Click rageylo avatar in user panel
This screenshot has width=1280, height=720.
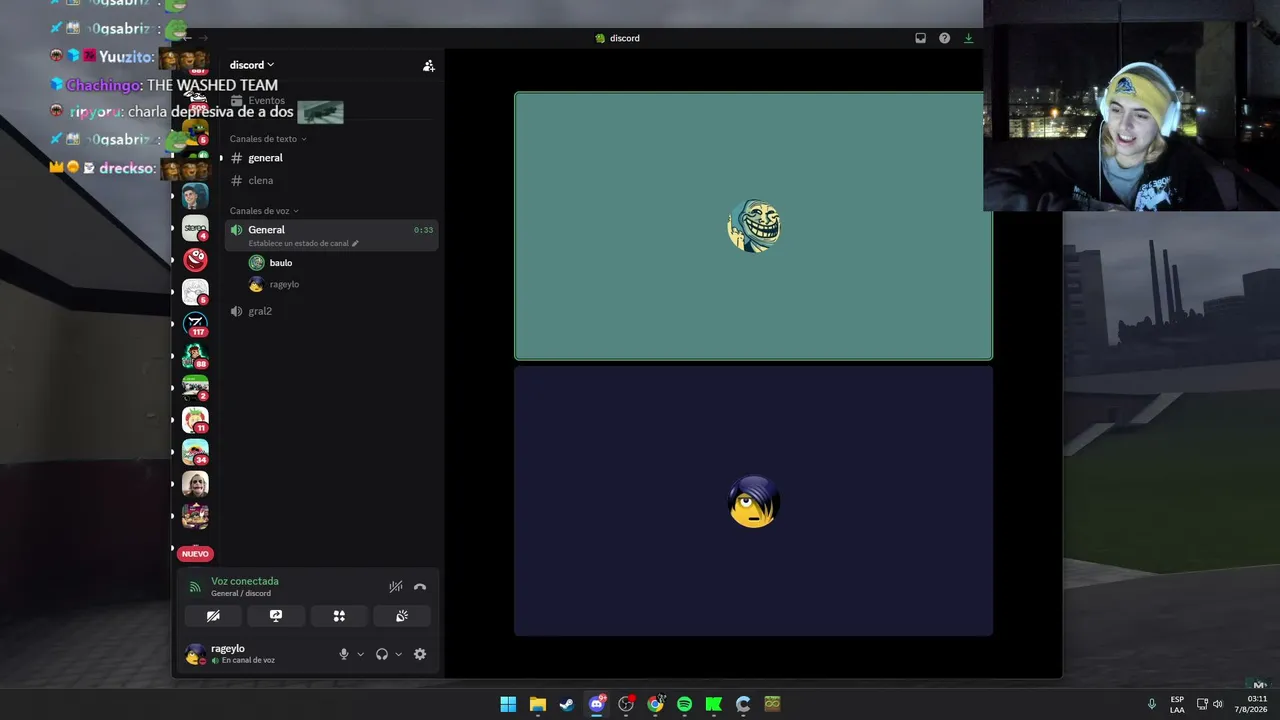pyautogui.click(x=195, y=654)
